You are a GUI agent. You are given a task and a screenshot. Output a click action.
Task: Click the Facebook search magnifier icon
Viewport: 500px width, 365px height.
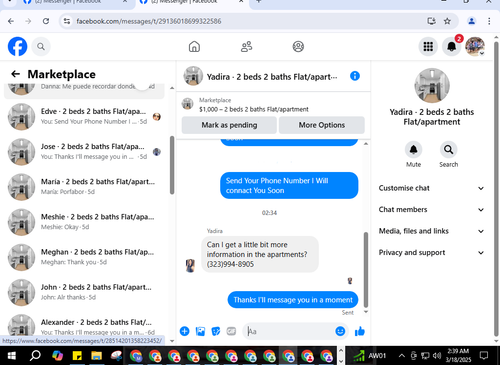click(41, 46)
